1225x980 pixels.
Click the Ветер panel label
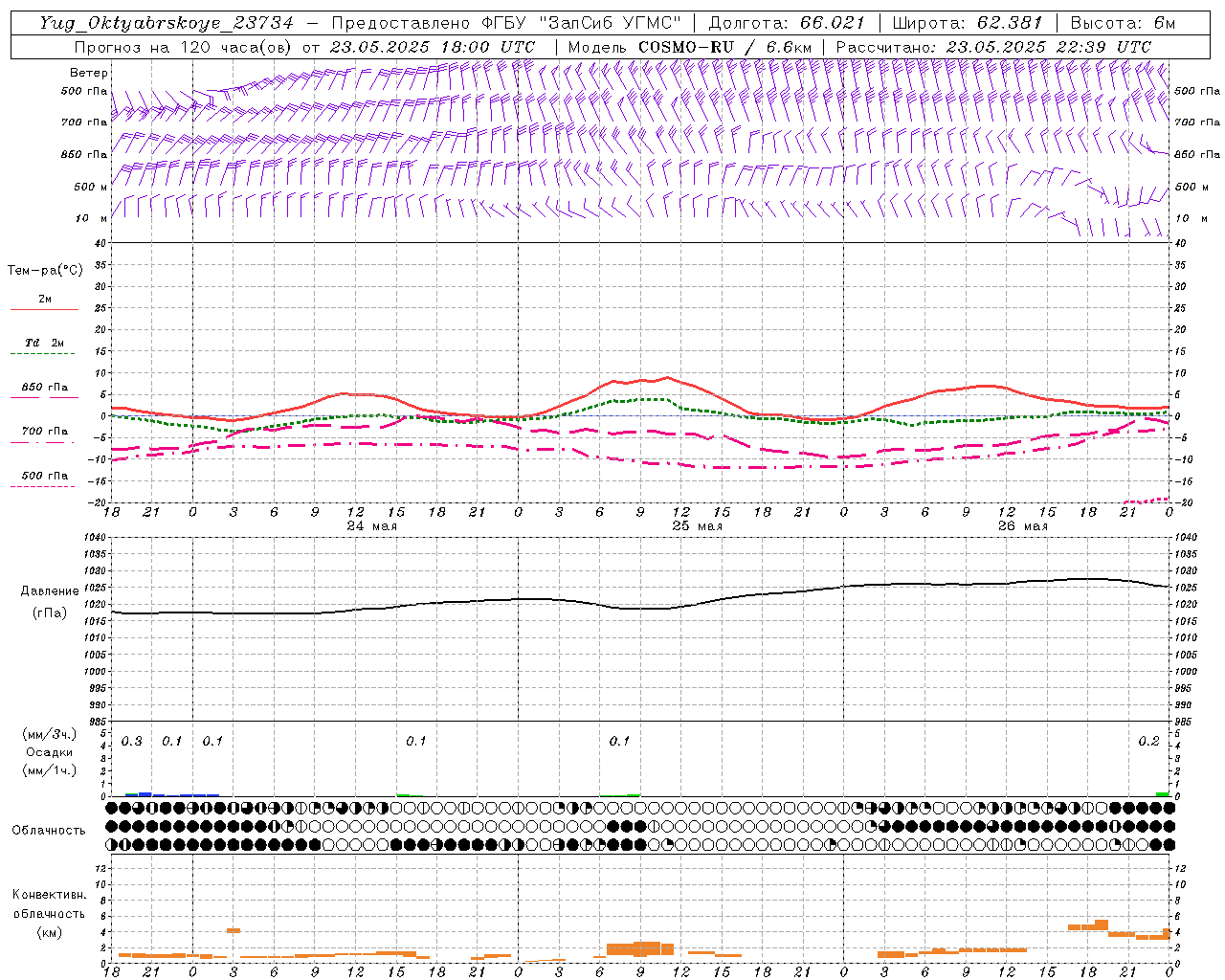click(89, 73)
